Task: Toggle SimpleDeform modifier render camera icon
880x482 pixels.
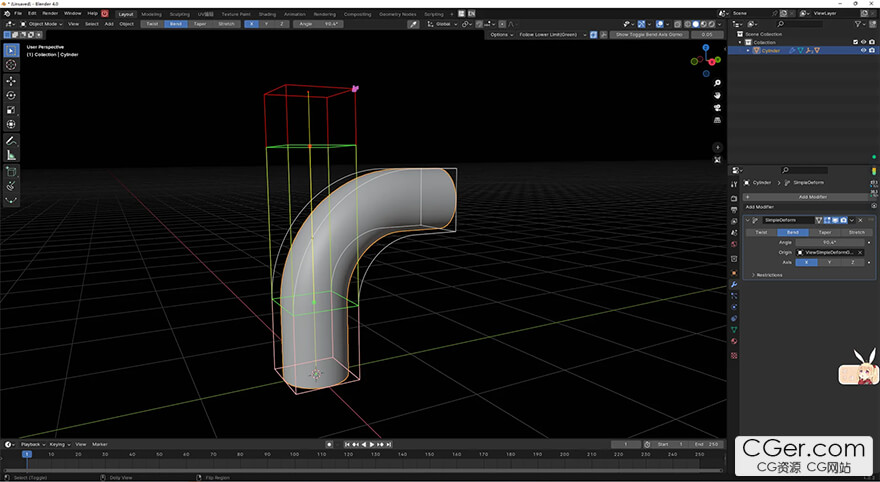Action: click(843, 219)
